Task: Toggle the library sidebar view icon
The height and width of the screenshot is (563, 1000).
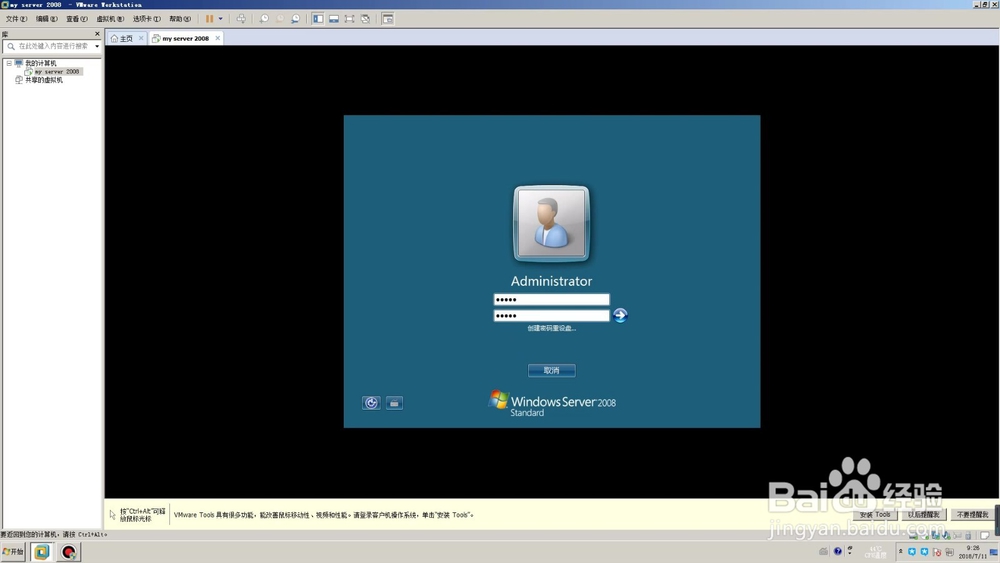Action: [x=318, y=18]
